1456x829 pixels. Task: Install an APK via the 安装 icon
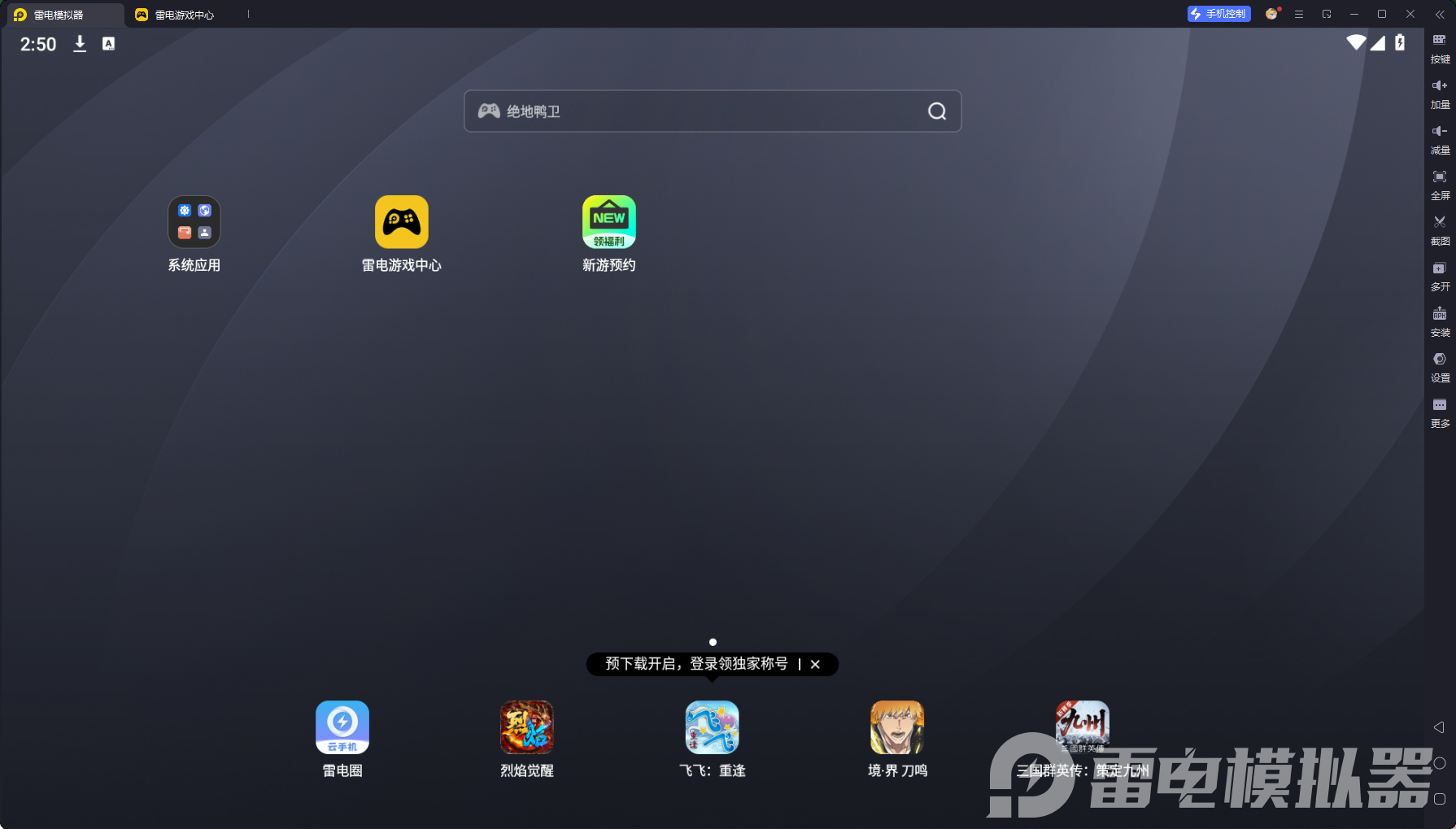tap(1440, 322)
